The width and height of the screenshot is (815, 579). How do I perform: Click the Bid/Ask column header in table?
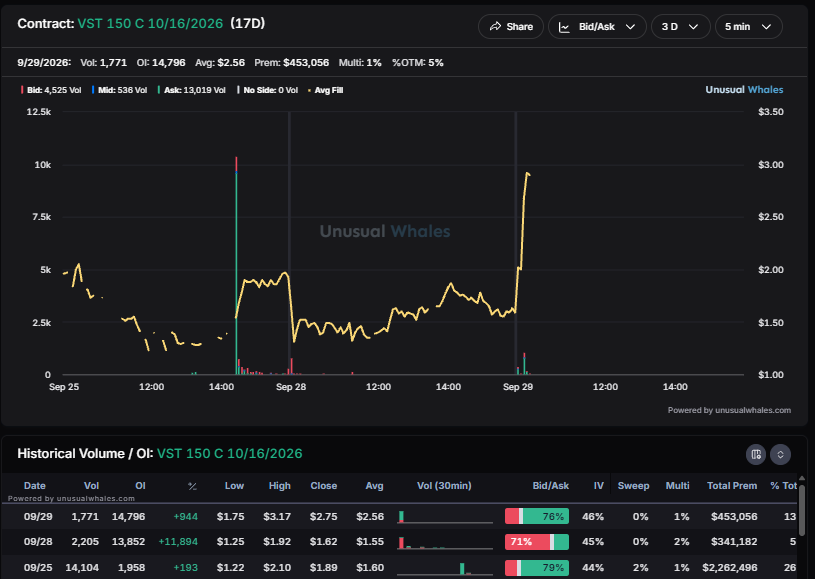[x=550, y=485]
